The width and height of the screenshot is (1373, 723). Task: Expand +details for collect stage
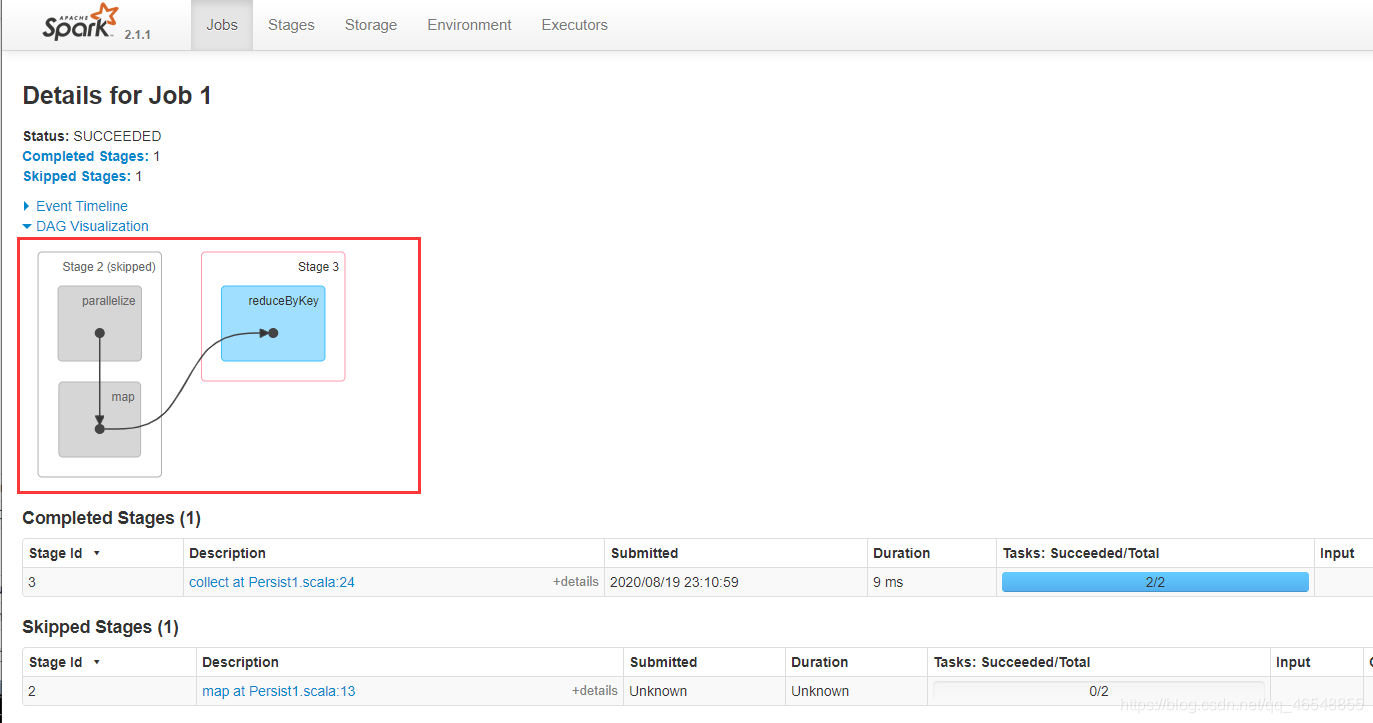(x=576, y=581)
